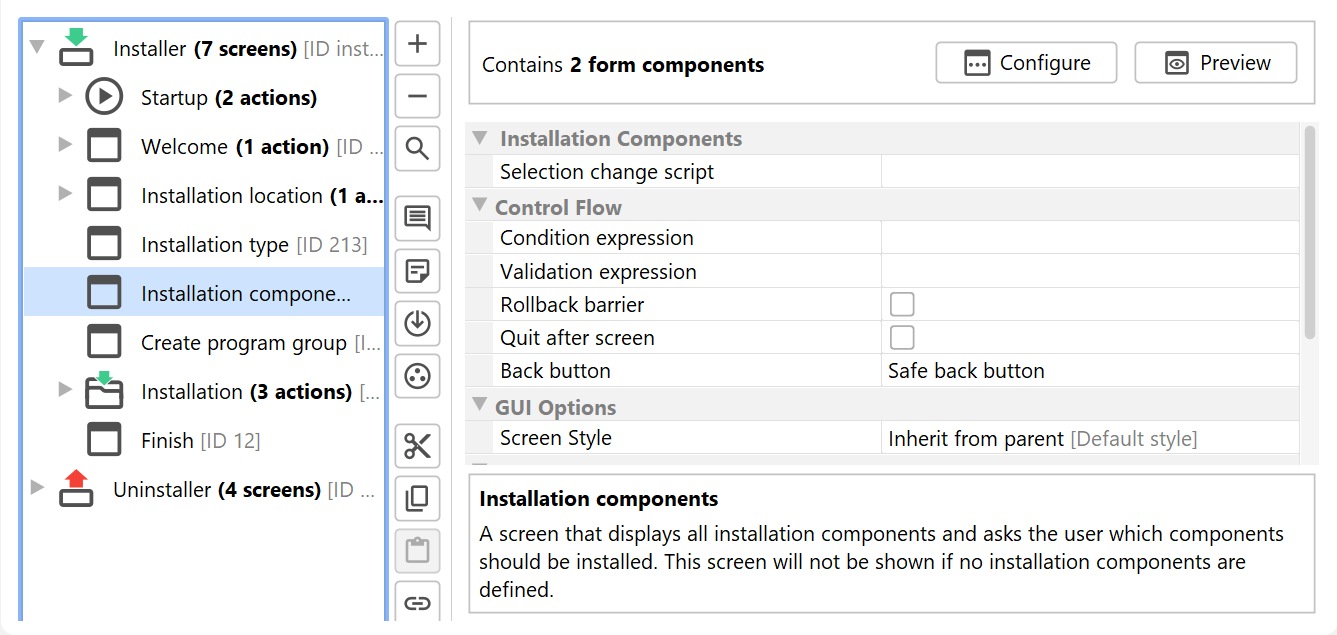
Task: Click the comment bubble toolbar icon
Action: pos(418,218)
